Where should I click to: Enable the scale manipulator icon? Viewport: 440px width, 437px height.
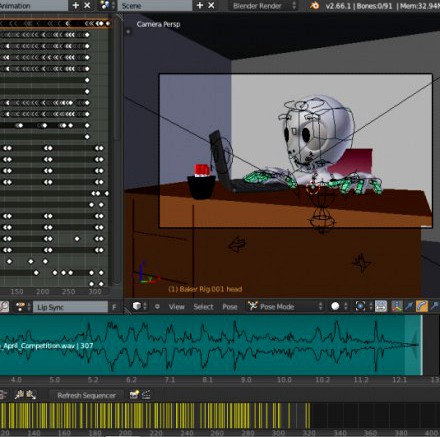pyautogui.click(x=434, y=306)
